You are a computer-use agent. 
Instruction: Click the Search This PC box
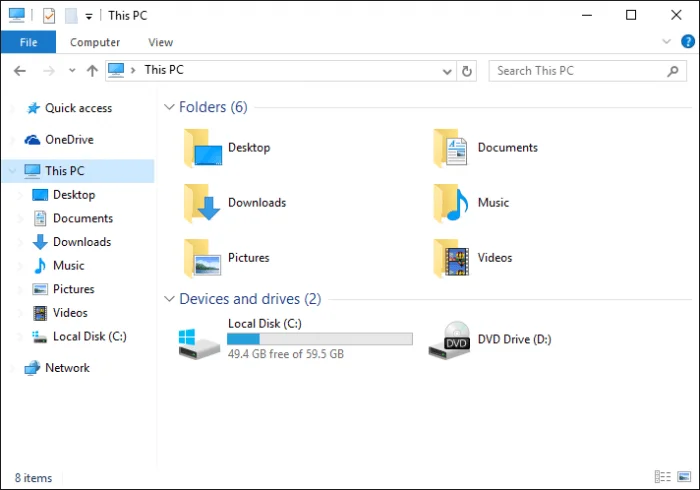click(x=588, y=71)
